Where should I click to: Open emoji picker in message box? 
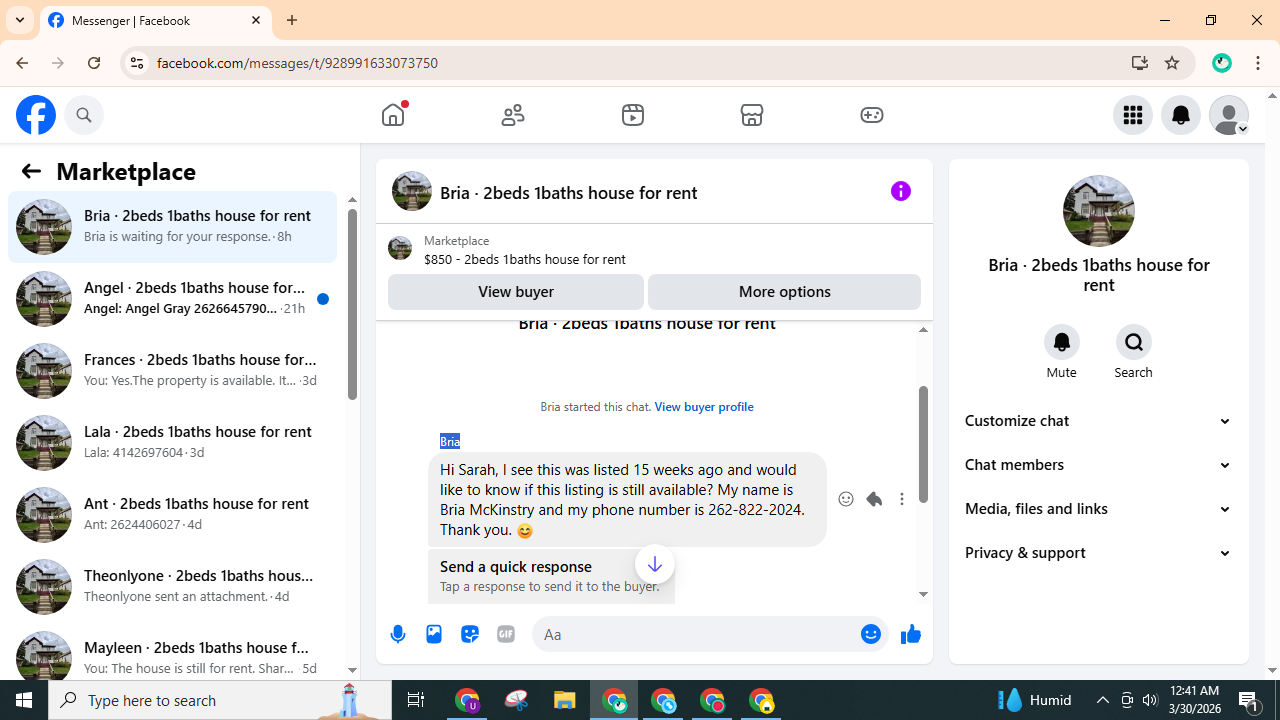[871, 634]
